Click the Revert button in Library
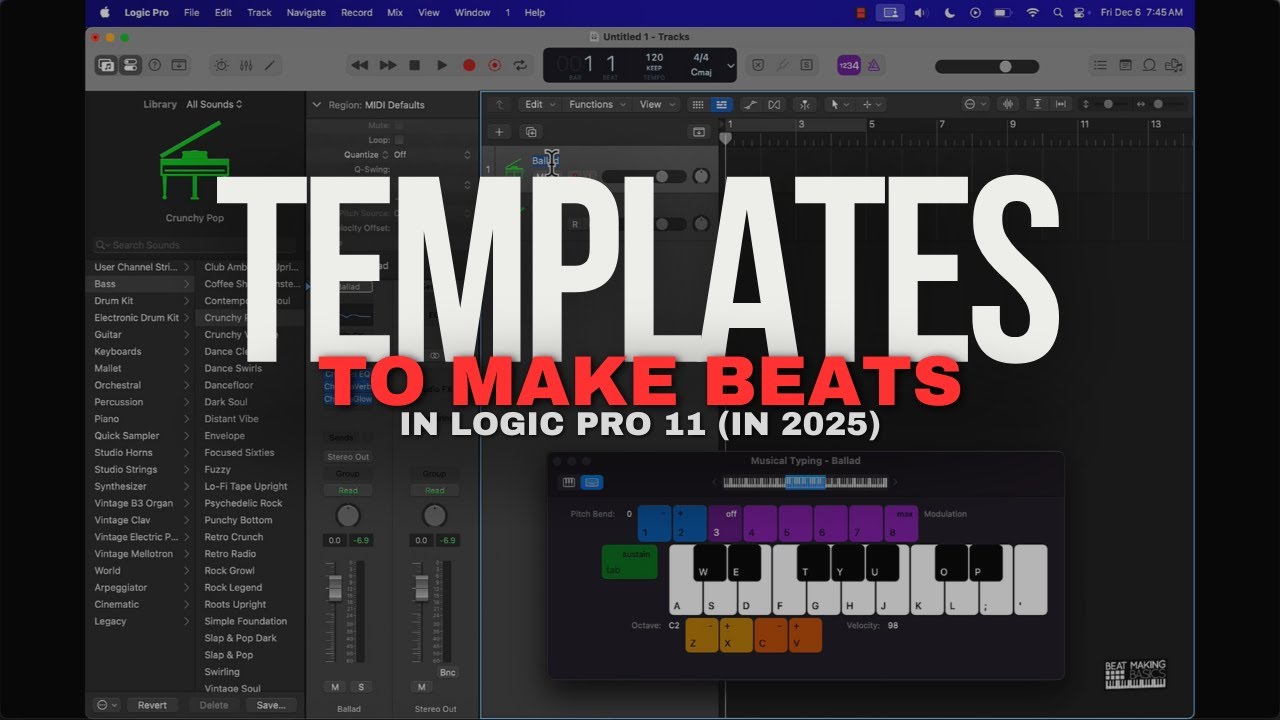This screenshot has width=1280, height=720. (x=152, y=705)
